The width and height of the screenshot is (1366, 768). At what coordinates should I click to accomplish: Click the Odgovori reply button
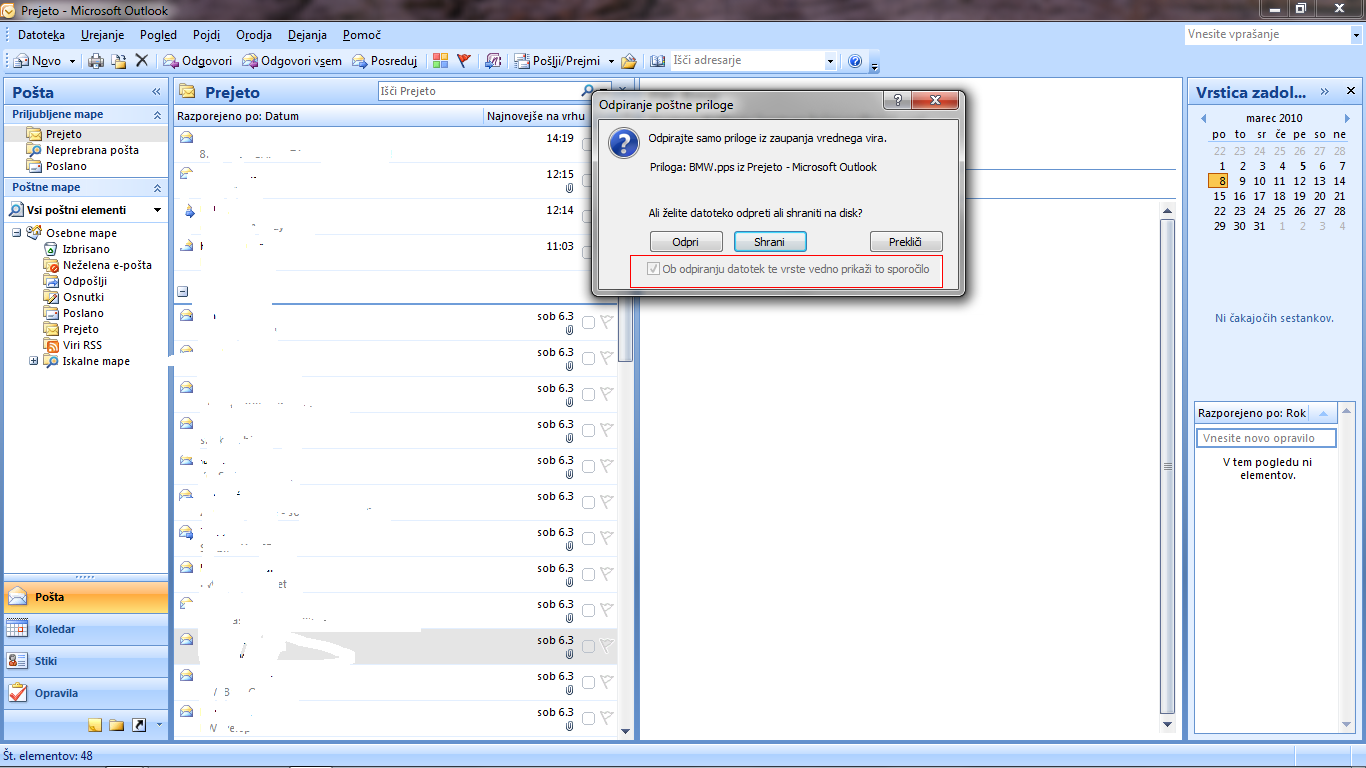tap(197, 61)
